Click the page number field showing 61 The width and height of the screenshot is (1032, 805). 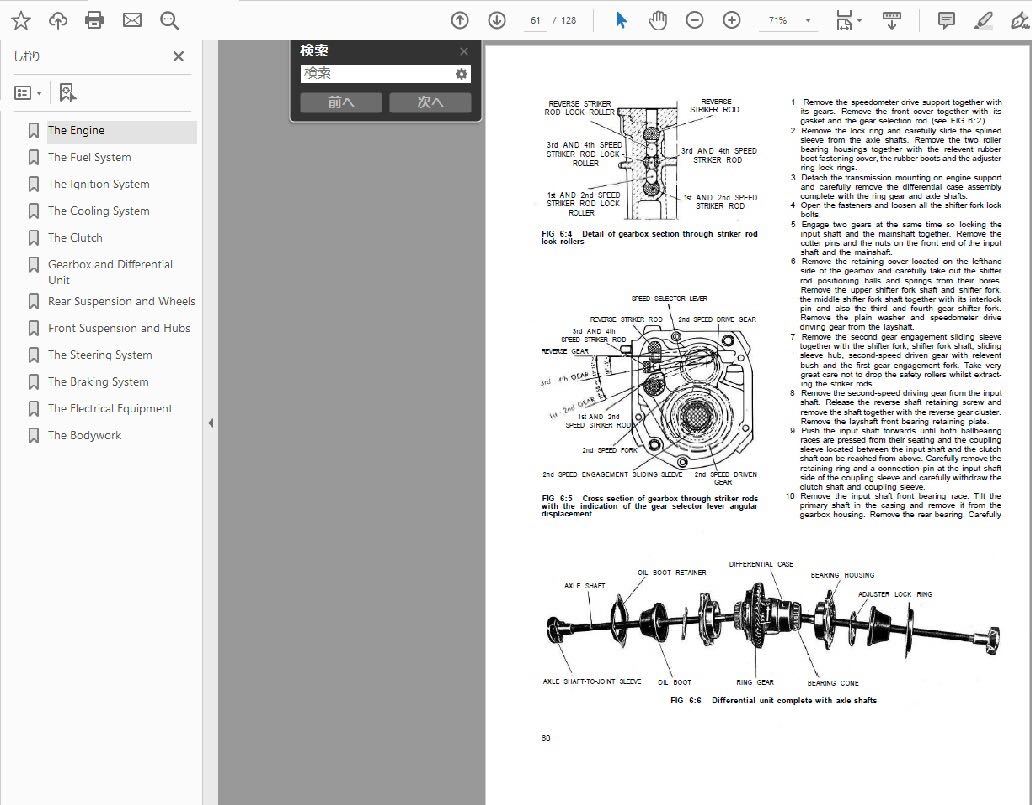coord(535,21)
